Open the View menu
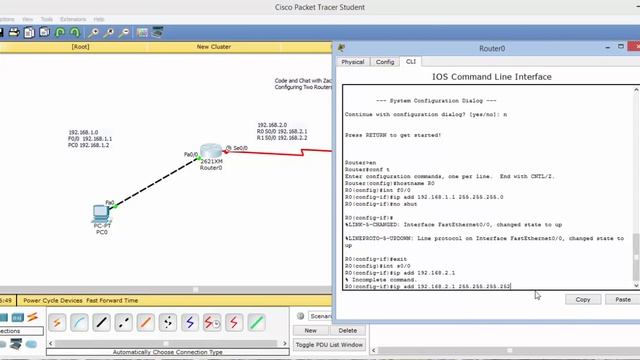 pyautogui.click(x=27, y=19)
